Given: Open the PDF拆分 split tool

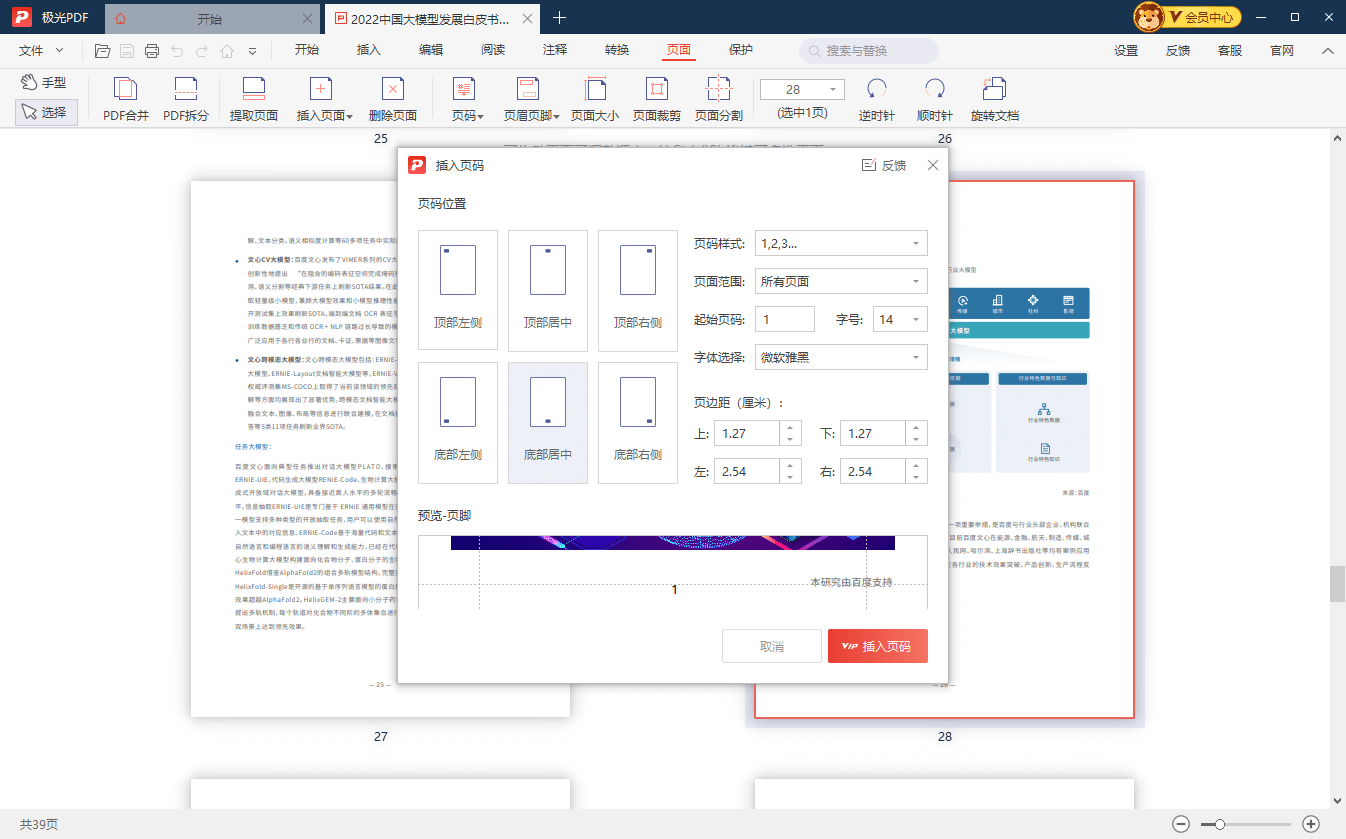Looking at the screenshot, I should 186,100.
